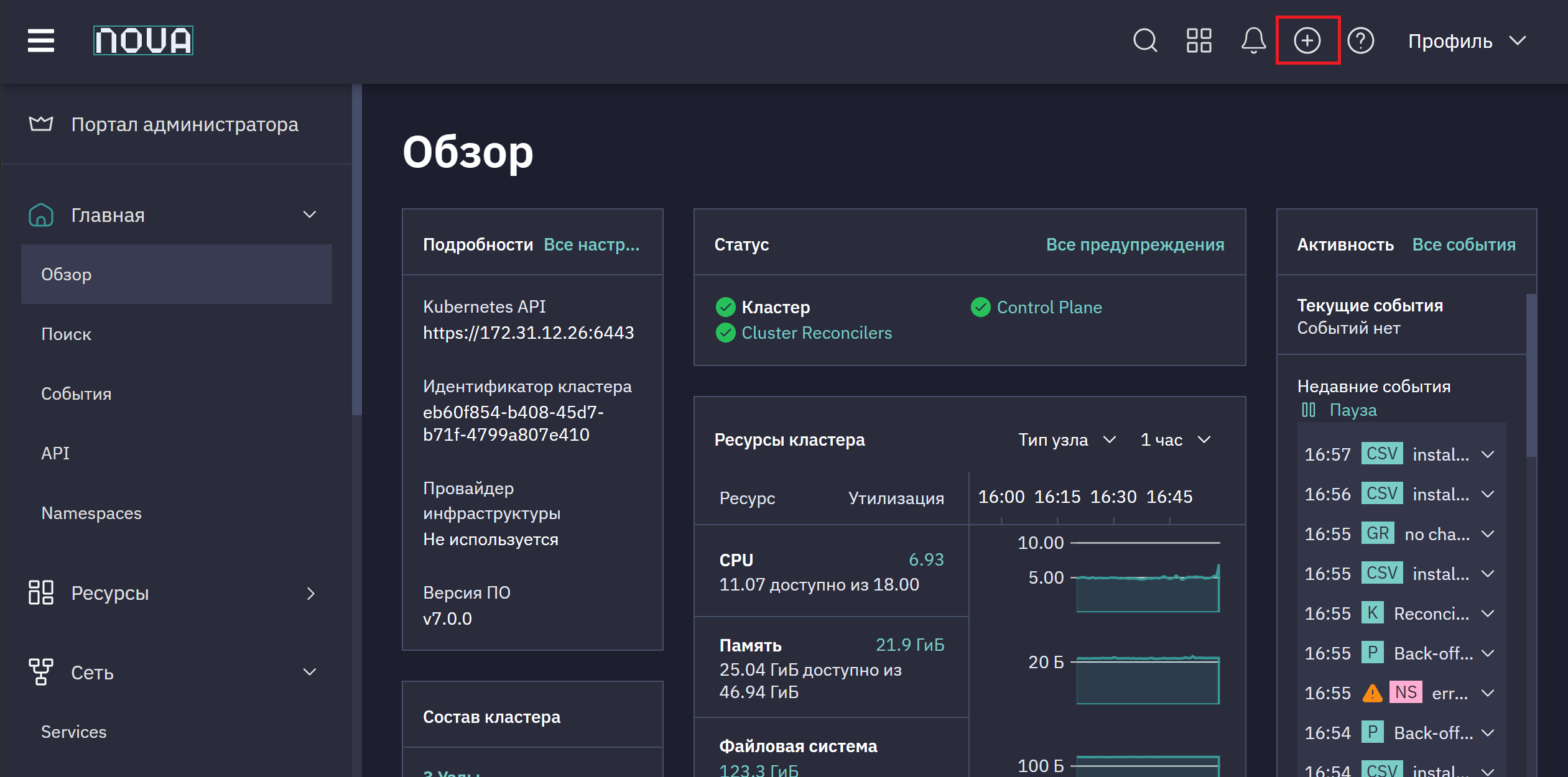
Task: Click the plus import icon
Action: click(1307, 41)
